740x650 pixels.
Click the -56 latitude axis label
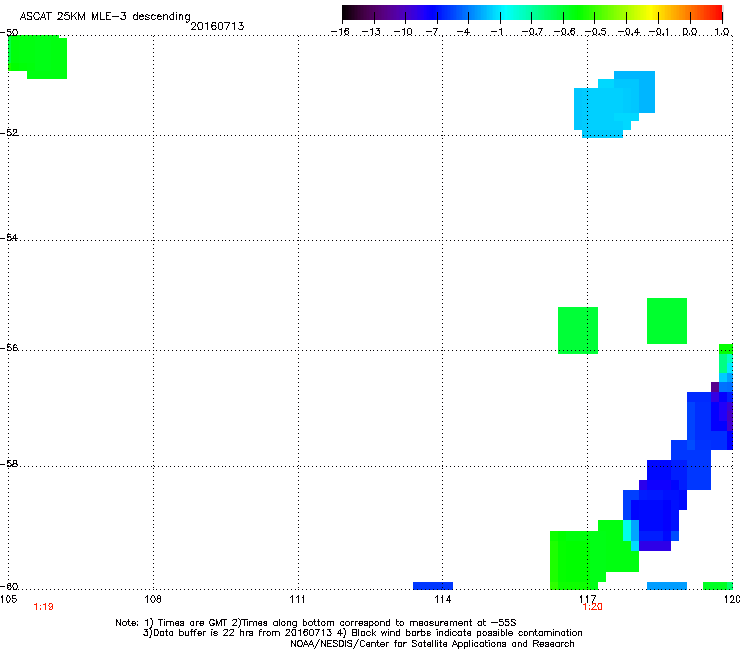point(9,348)
